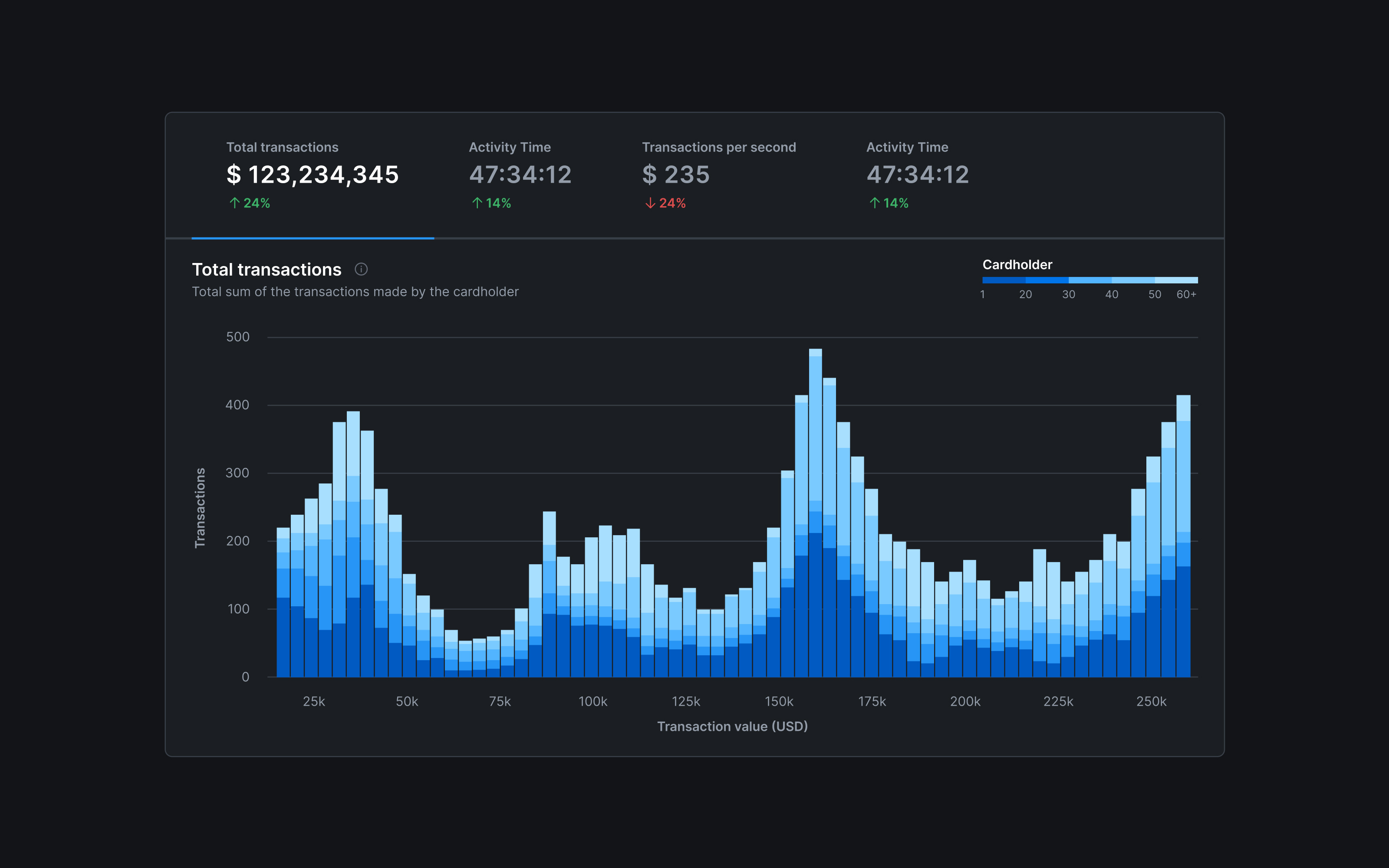Viewport: 1389px width, 868px height.
Task: Select the tallest bar near 160k
Action: pyautogui.click(x=815, y=516)
